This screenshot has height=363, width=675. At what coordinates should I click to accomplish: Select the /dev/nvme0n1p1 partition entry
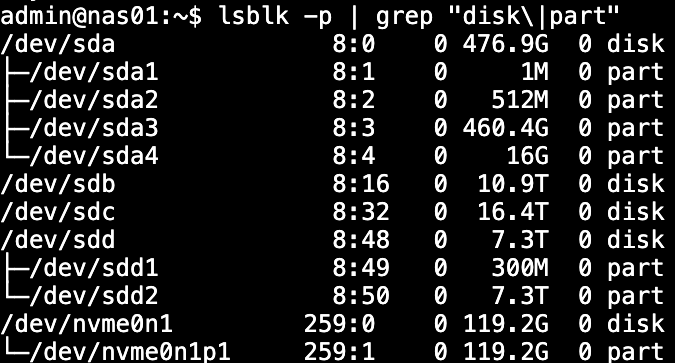130,352
